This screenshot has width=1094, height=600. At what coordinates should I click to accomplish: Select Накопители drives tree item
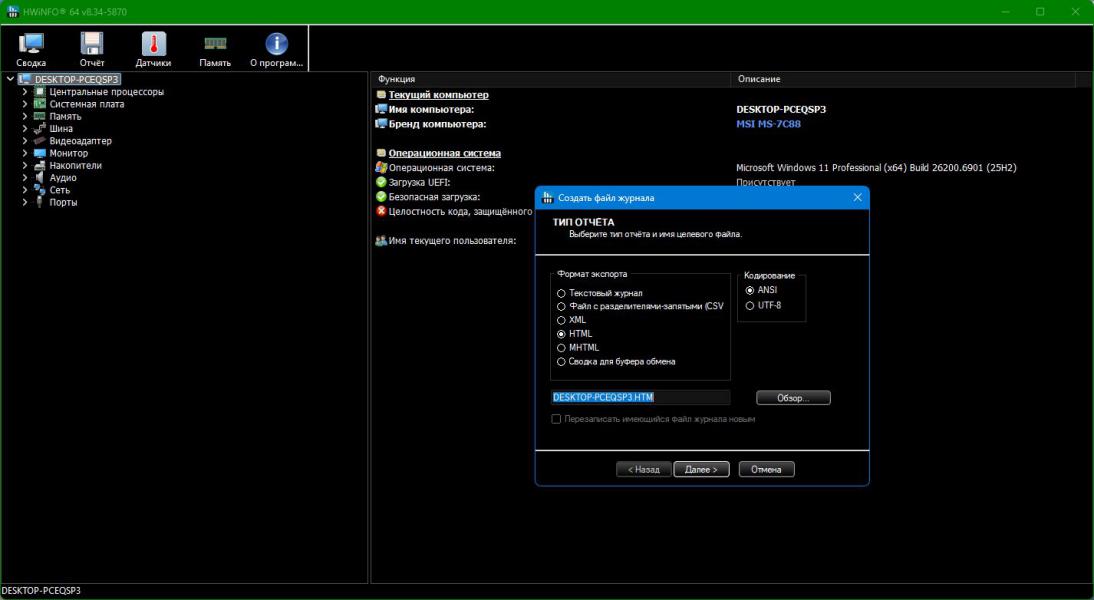pos(75,166)
